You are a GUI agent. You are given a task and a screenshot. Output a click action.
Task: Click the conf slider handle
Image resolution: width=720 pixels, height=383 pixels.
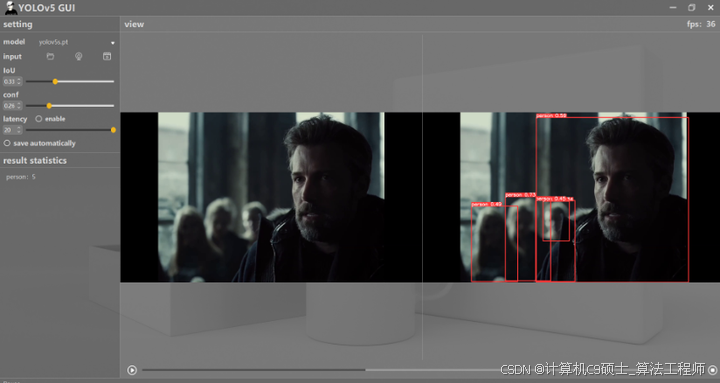pyautogui.click(x=49, y=106)
